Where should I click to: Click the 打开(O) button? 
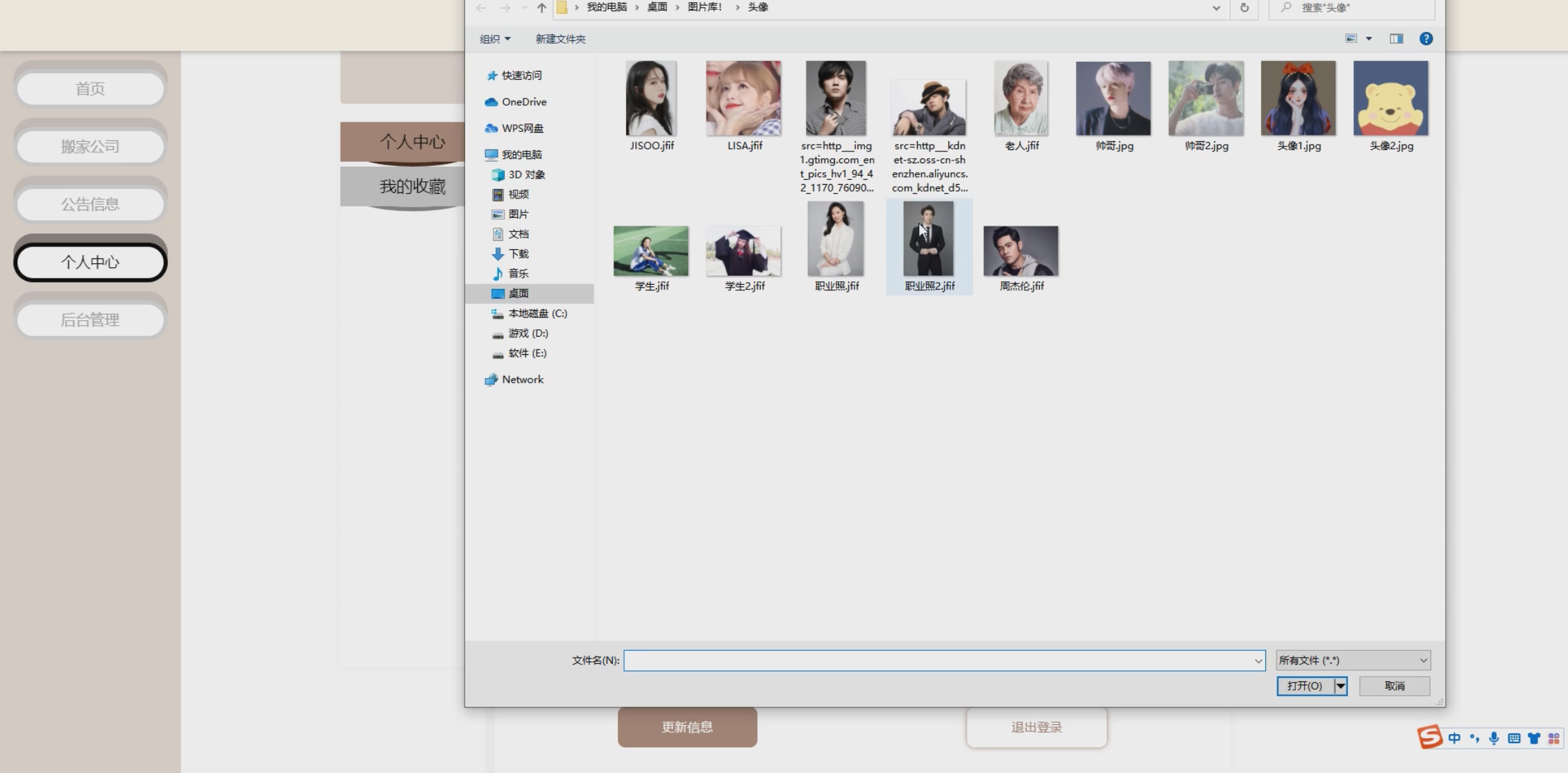(1305, 686)
